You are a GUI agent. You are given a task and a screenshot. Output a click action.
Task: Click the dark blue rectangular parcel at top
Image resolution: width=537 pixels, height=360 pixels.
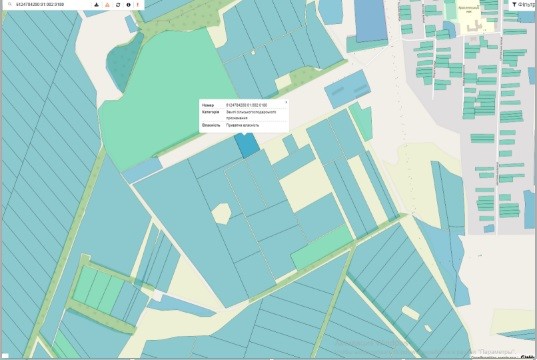tap(371, 20)
